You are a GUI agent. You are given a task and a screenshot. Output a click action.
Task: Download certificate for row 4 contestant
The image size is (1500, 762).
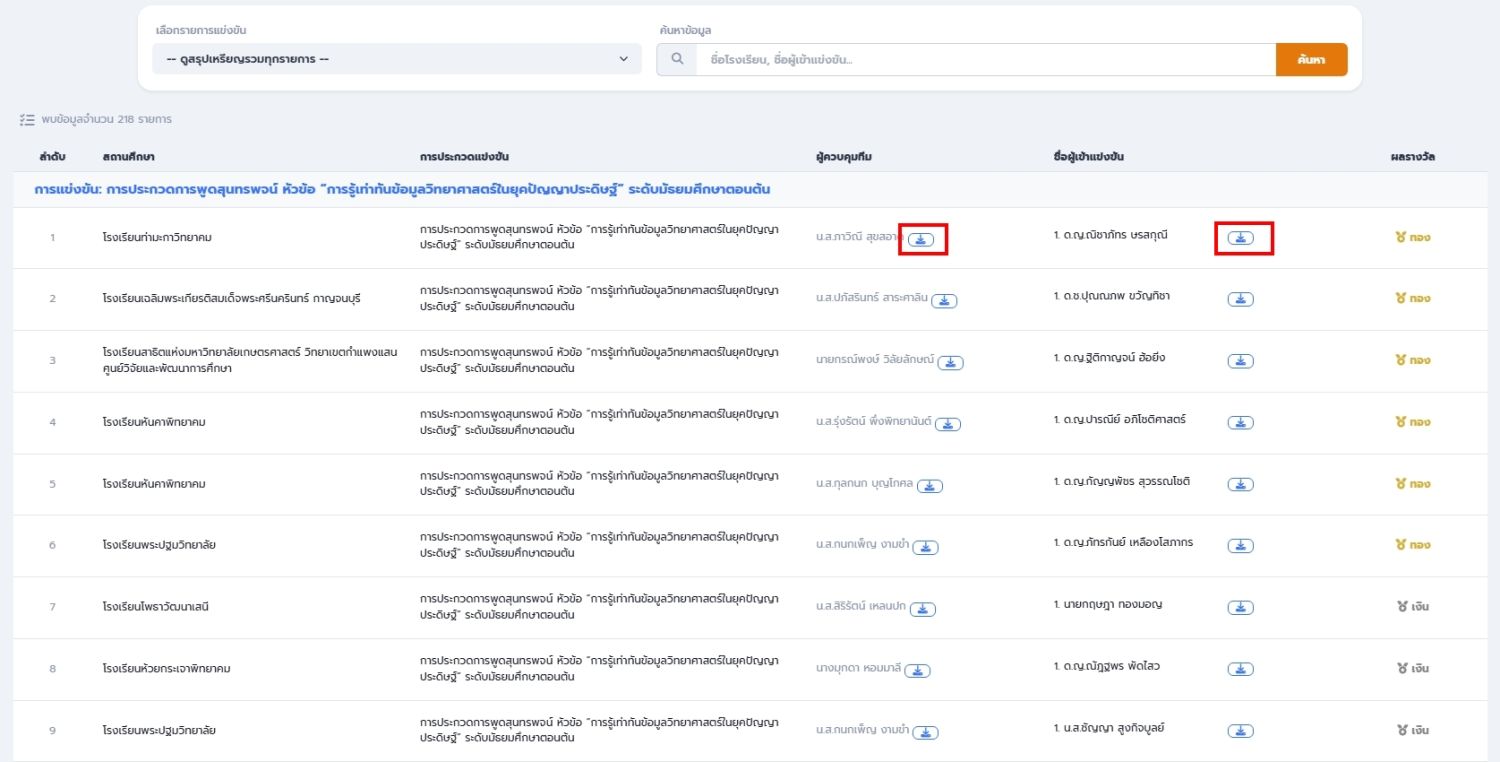click(1241, 423)
